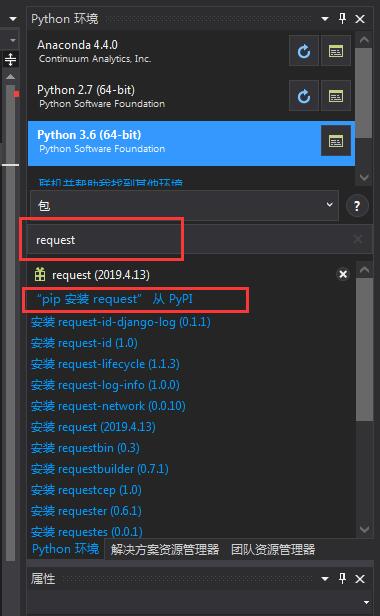Install request-id (1.0)

(x=84, y=343)
